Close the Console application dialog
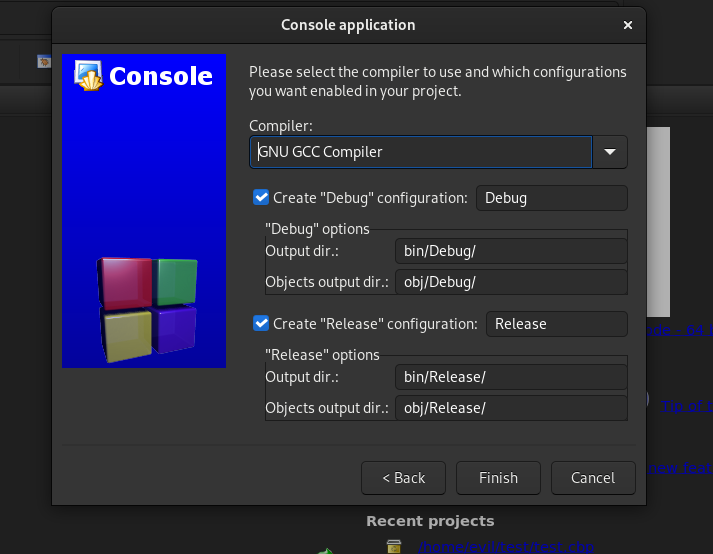Image resolution: width=713 pixels, height=554 pixels. [x=628, y=25]
